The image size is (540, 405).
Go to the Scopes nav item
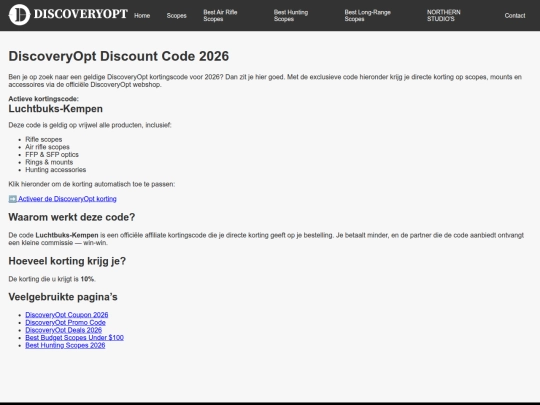176,15
